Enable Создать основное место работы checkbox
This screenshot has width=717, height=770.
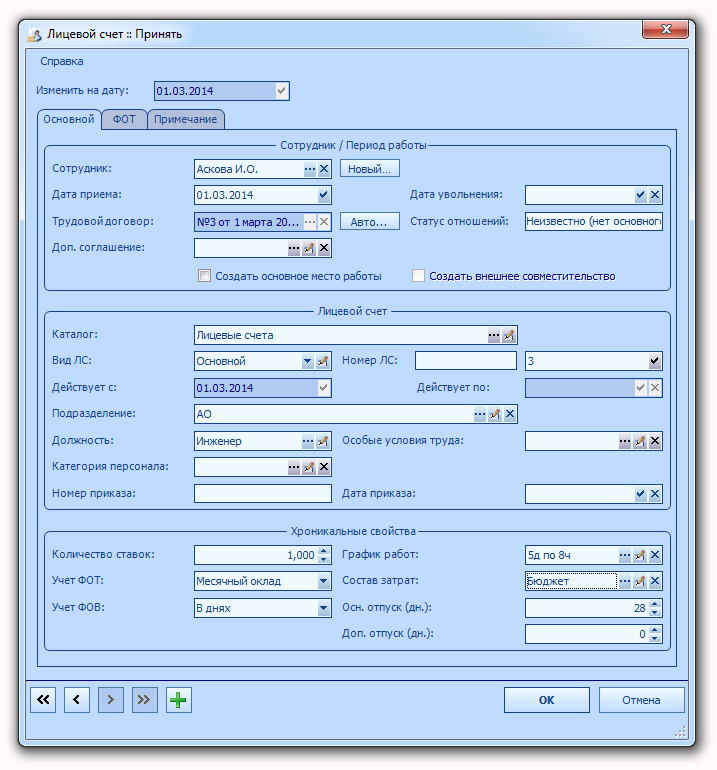[x=204, y=275]
